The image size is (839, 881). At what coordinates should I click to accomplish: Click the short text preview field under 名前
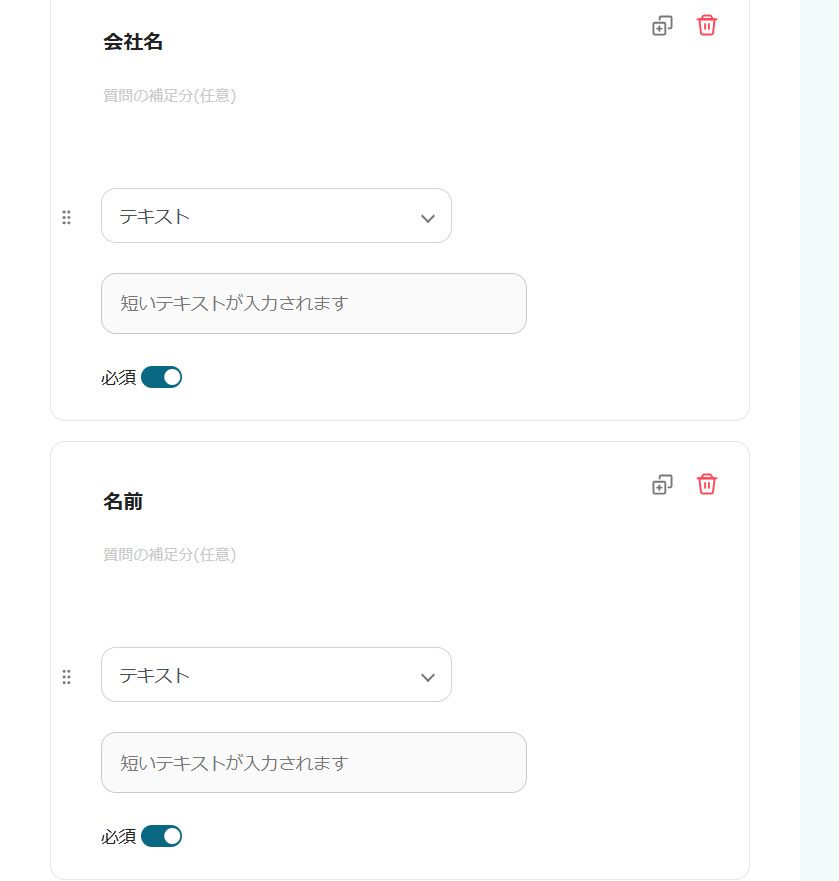pyautogui.click(x=313, y=762)
